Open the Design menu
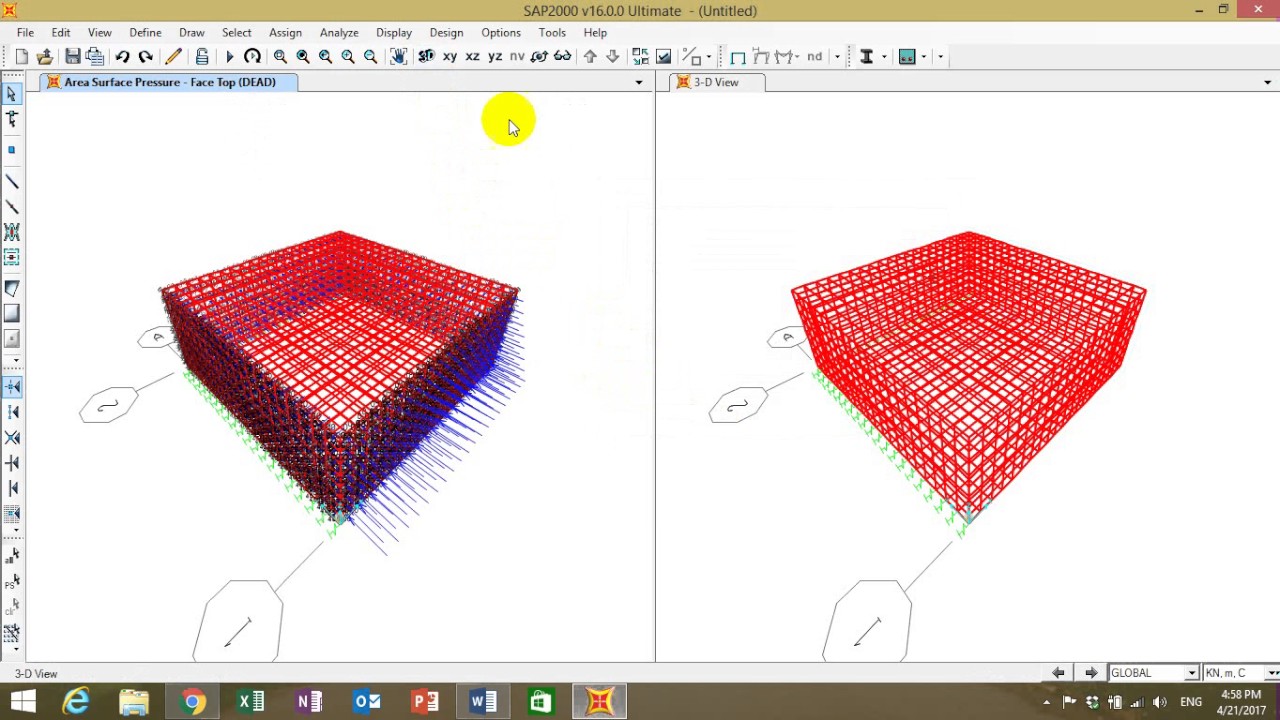The width and height of the screenshot is (1280, 720). click(x=446, y=33)
